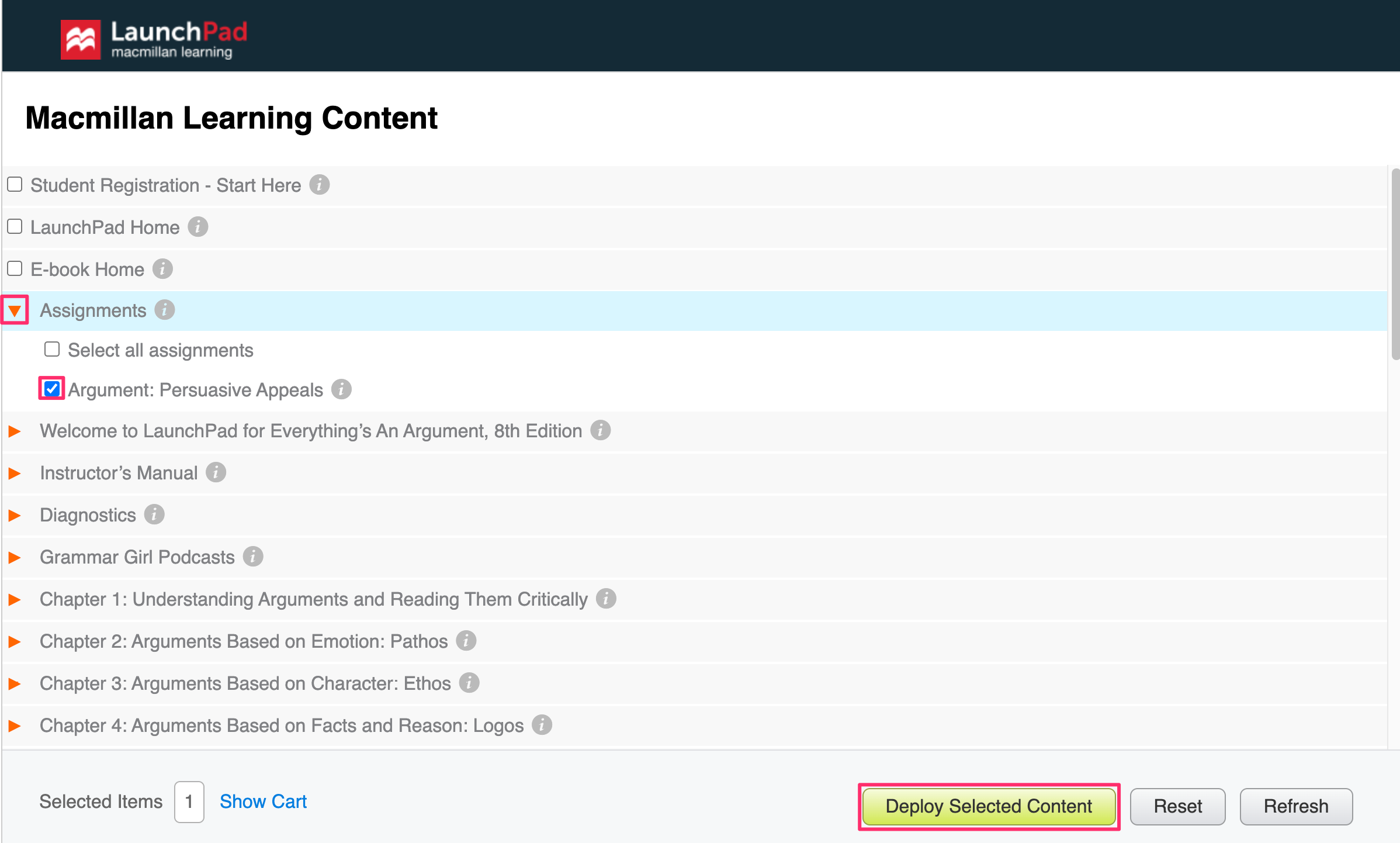Open the Show Cart link
The width and height of the screenshot is (1400, 843).
(x=263, y=801)
